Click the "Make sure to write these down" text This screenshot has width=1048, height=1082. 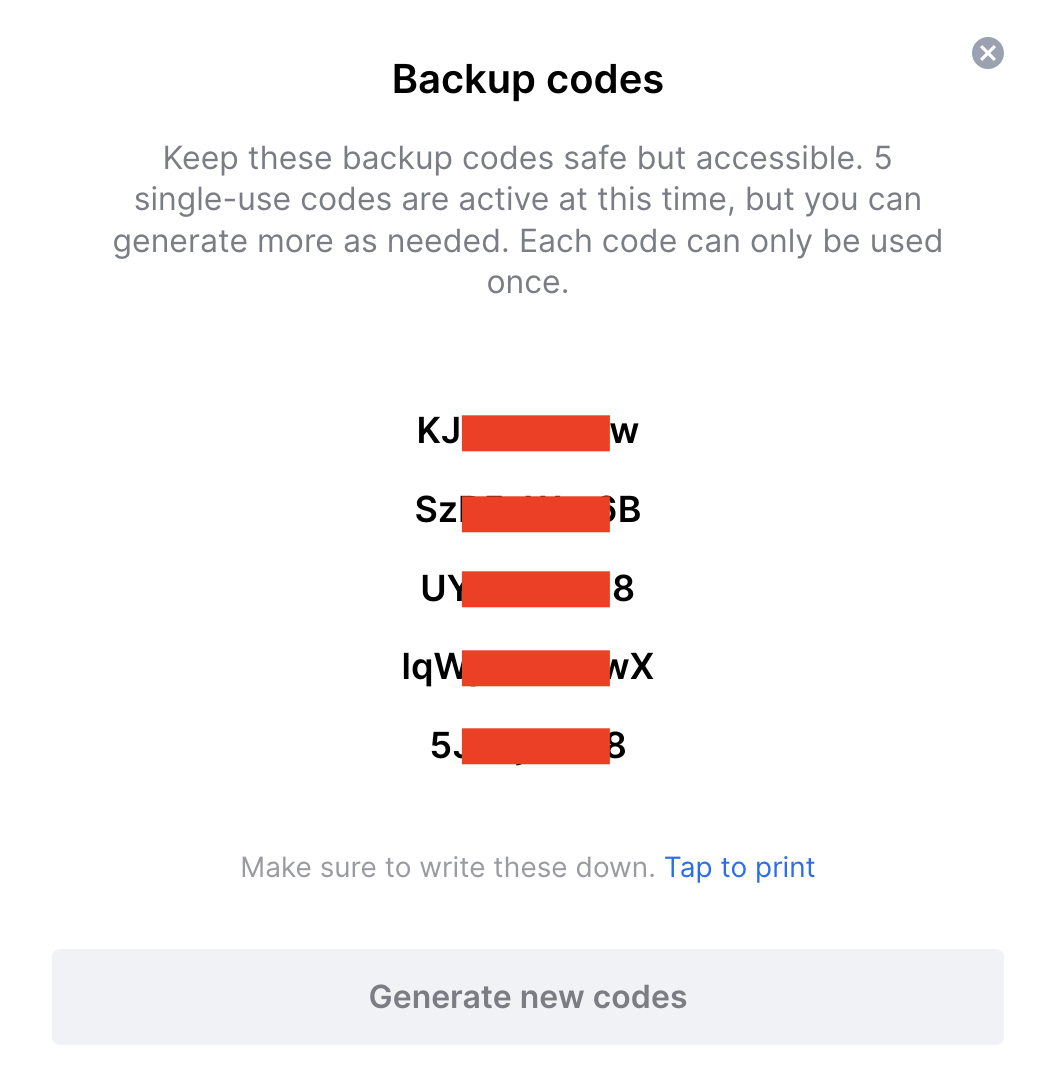[x=448, y=867]
